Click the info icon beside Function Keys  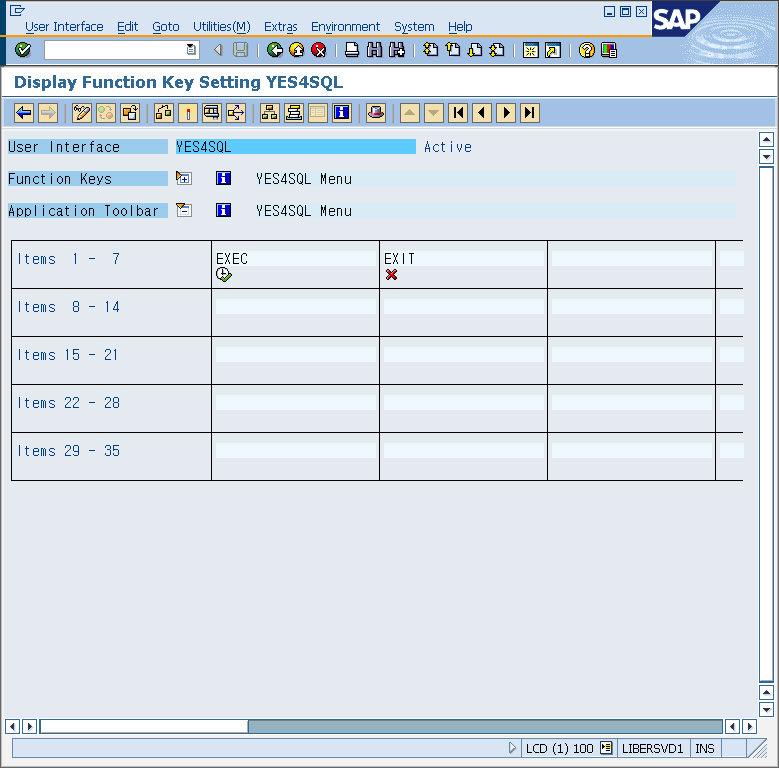[x=224, y=178]
